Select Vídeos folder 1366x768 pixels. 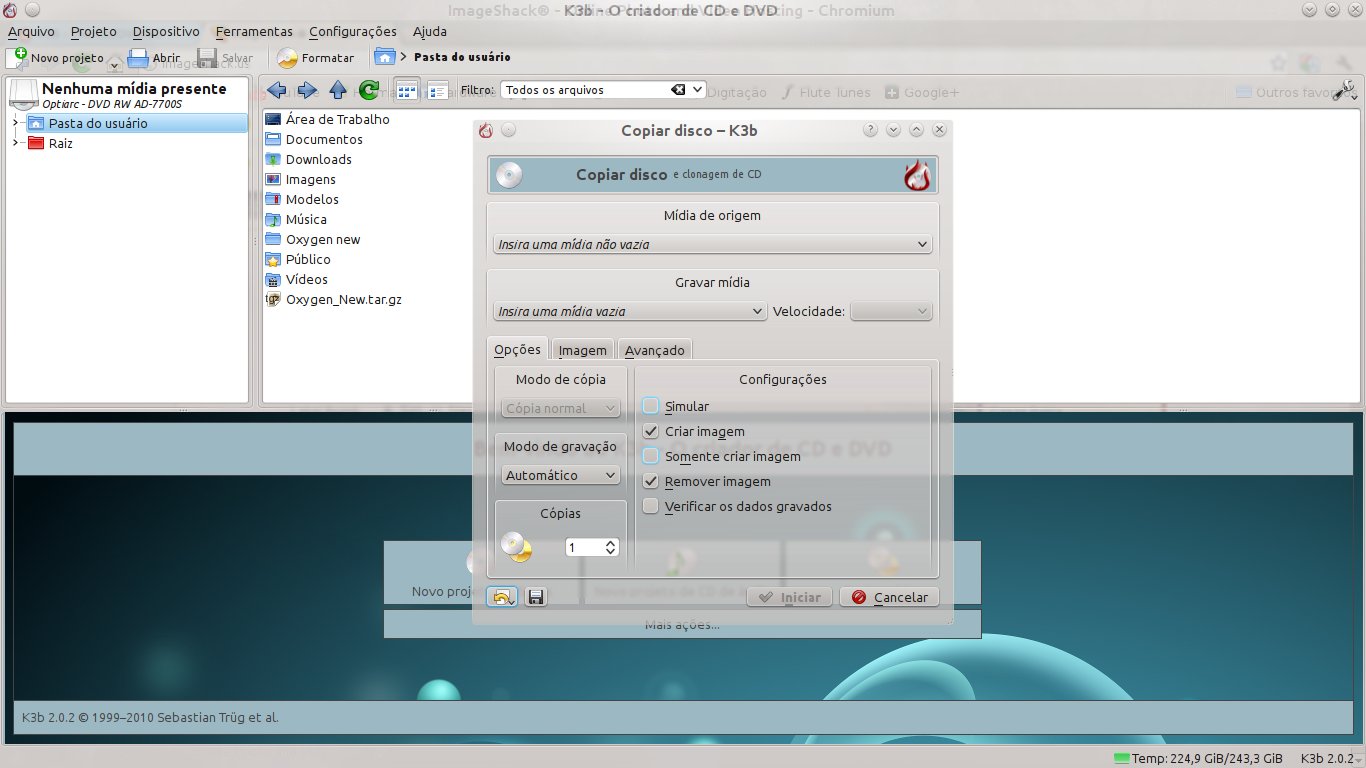(297, 279)
